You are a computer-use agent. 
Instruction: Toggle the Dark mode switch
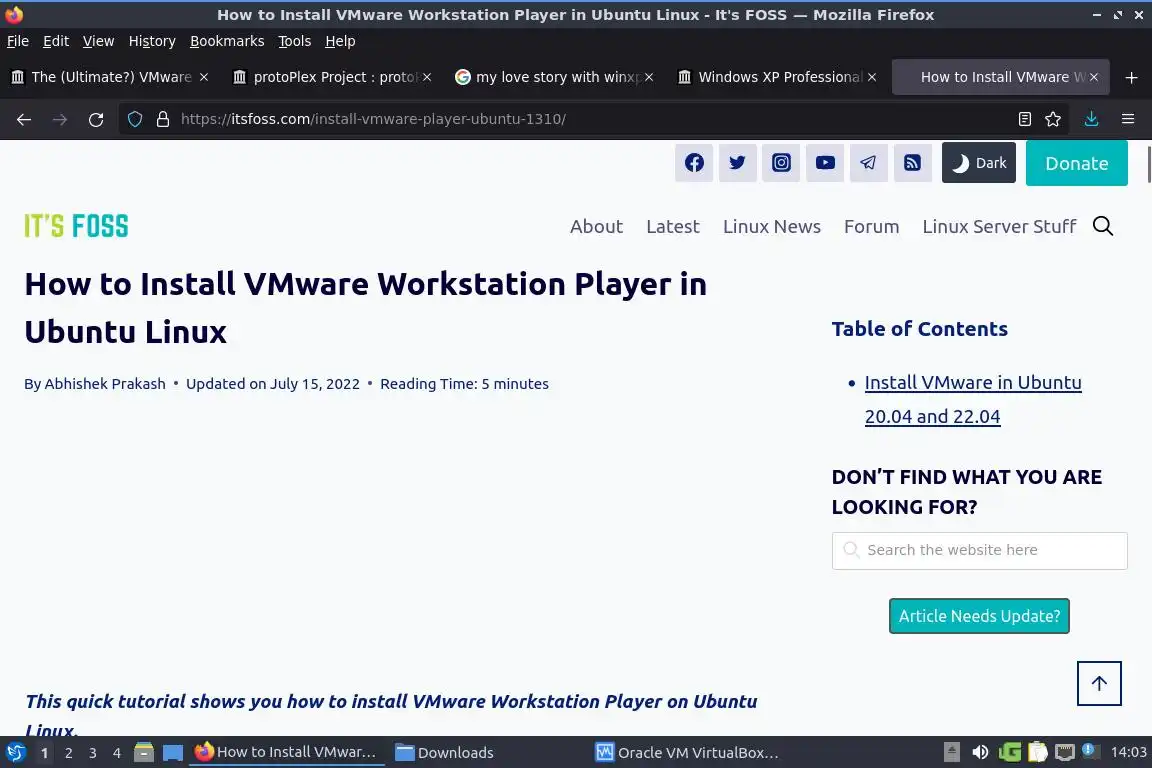point(979,162)
